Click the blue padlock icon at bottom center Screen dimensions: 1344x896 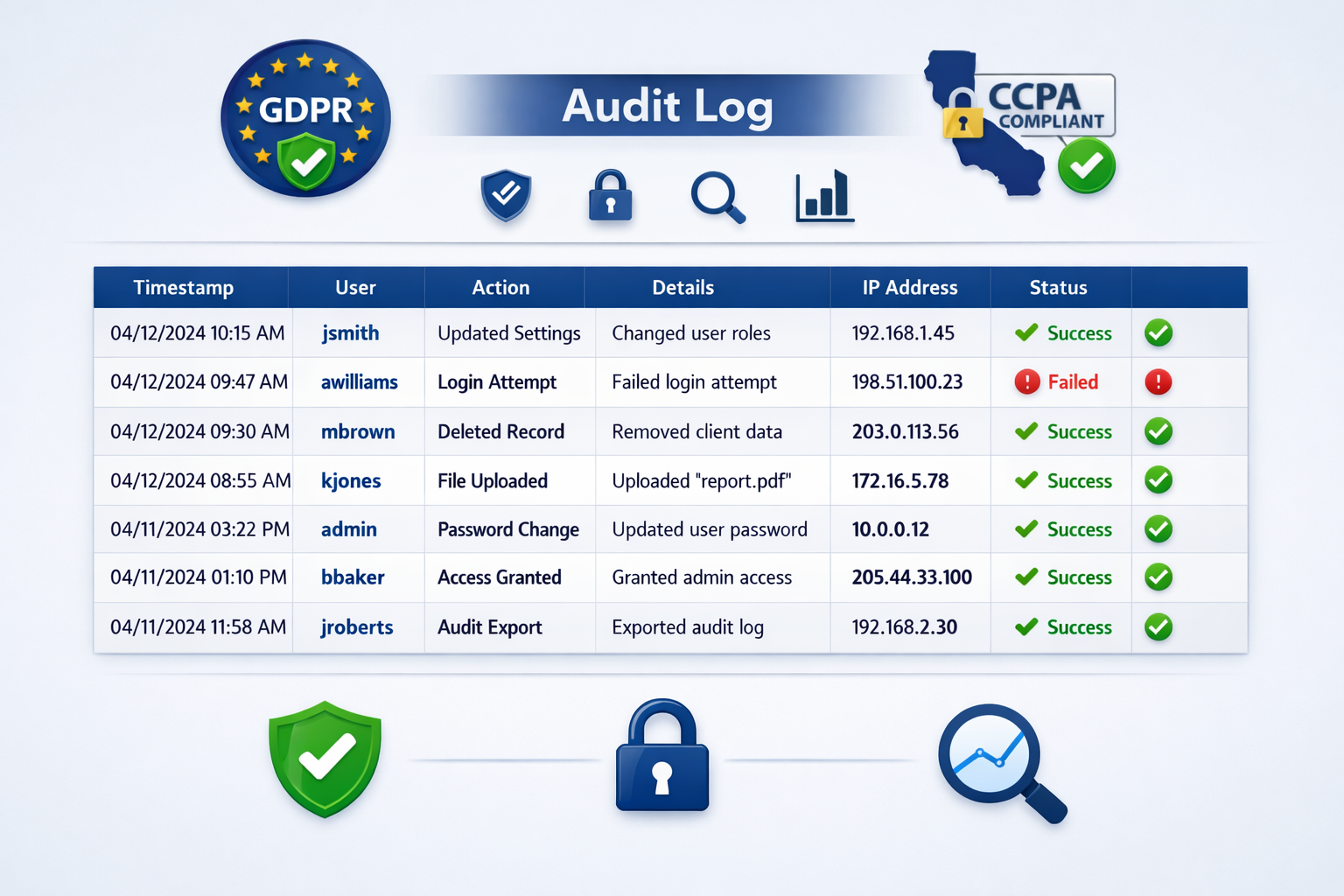tap(662, 759)
